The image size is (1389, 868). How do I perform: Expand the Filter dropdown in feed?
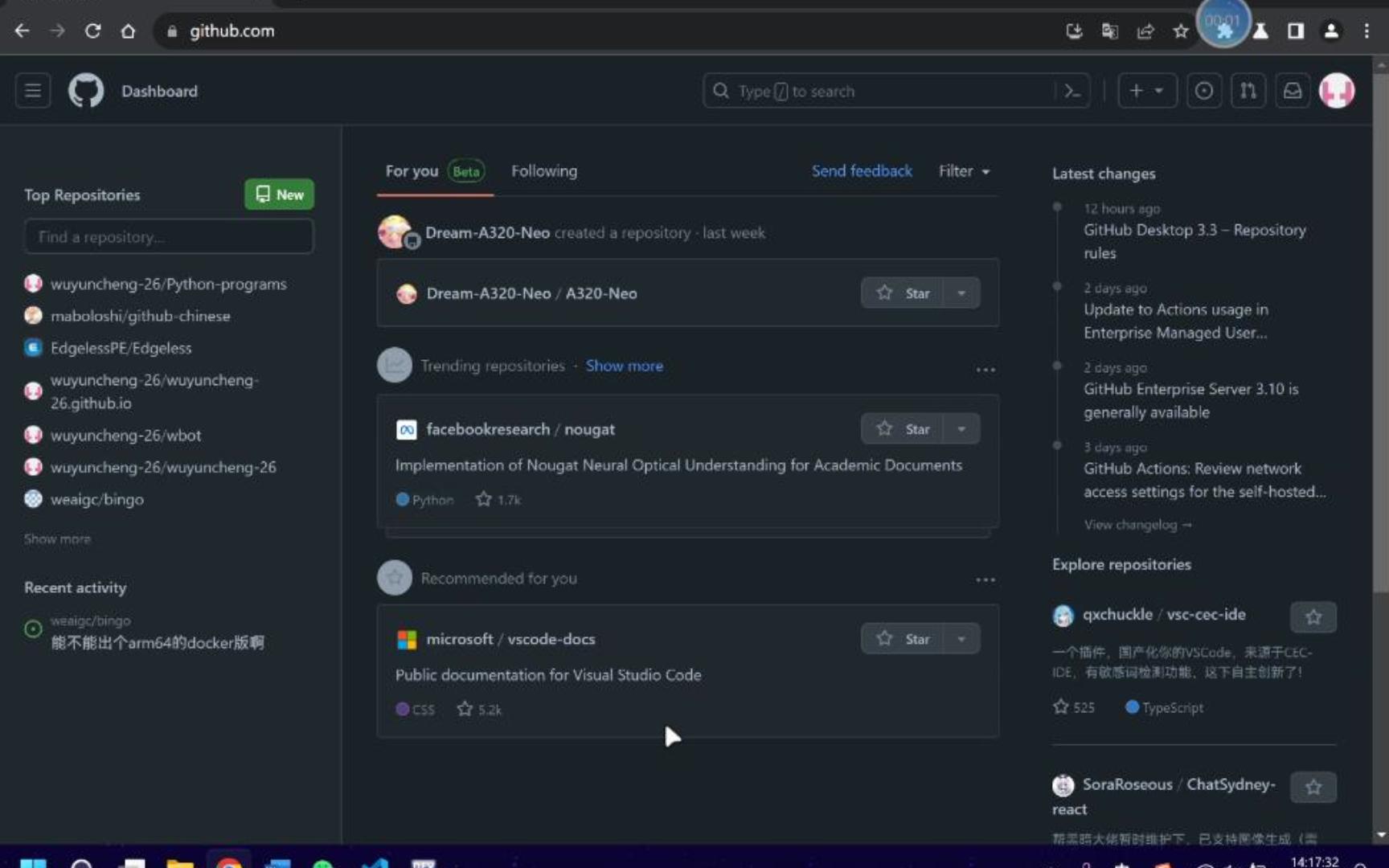[x=965, y=171]
